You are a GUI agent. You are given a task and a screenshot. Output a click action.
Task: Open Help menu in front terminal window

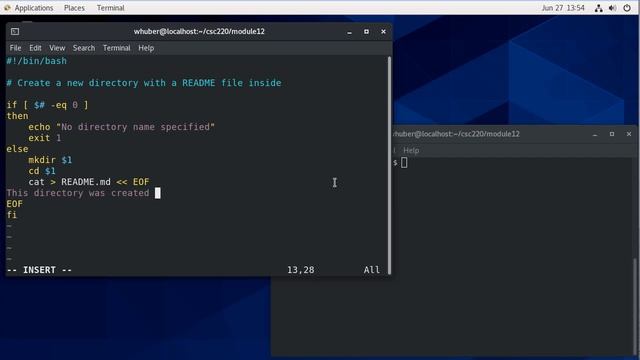(x=146, y=48)
